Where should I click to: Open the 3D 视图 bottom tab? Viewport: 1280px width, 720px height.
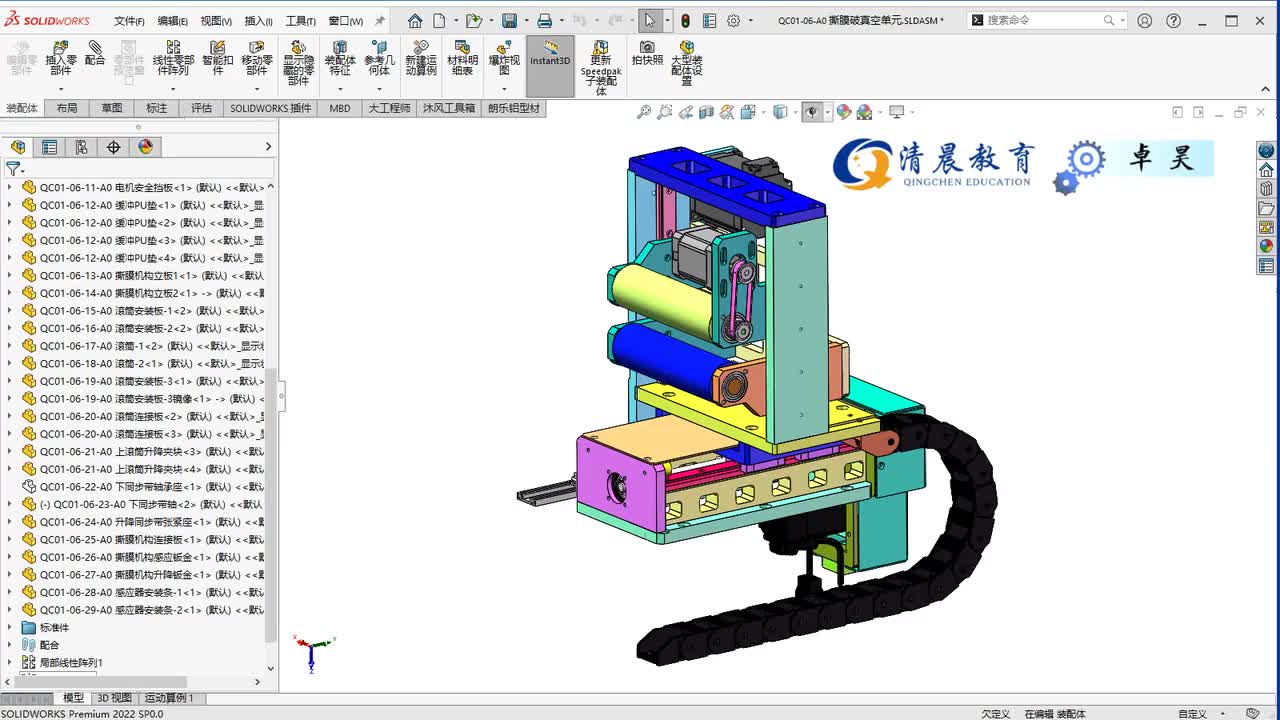114,698
